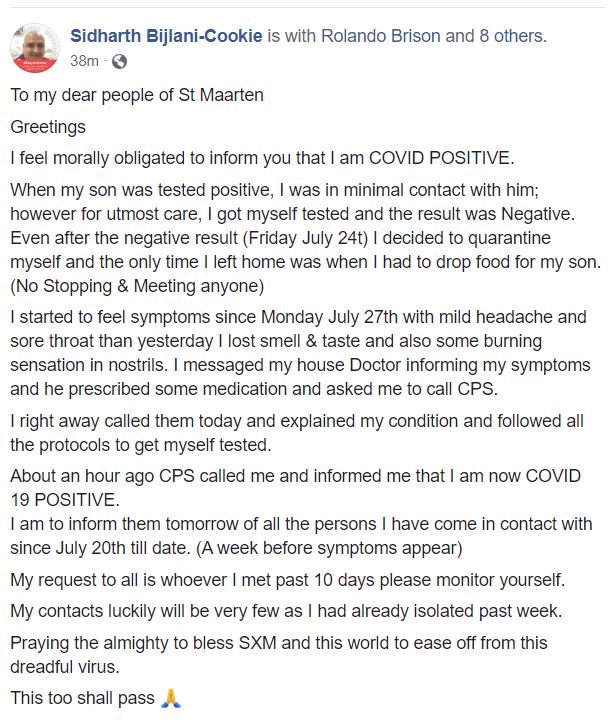Viewport: 613px width, 725px height.
Task: Click the "Greetings" line
Action: point(48,127)
